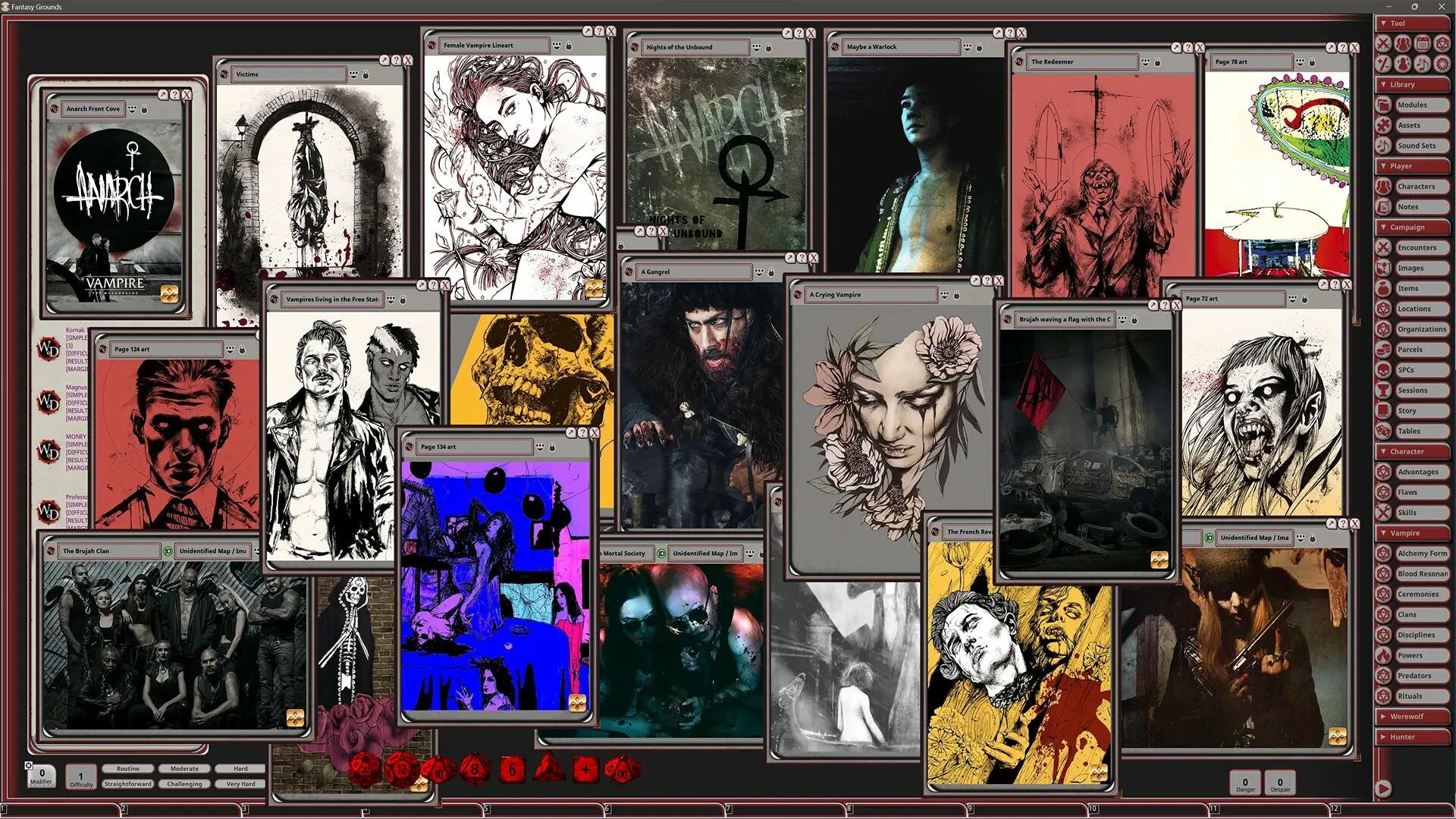The width and height of the screenshot is (1456, 819).
Task: Click the SPCs skull icon
Action: (x=1383, y=370)
